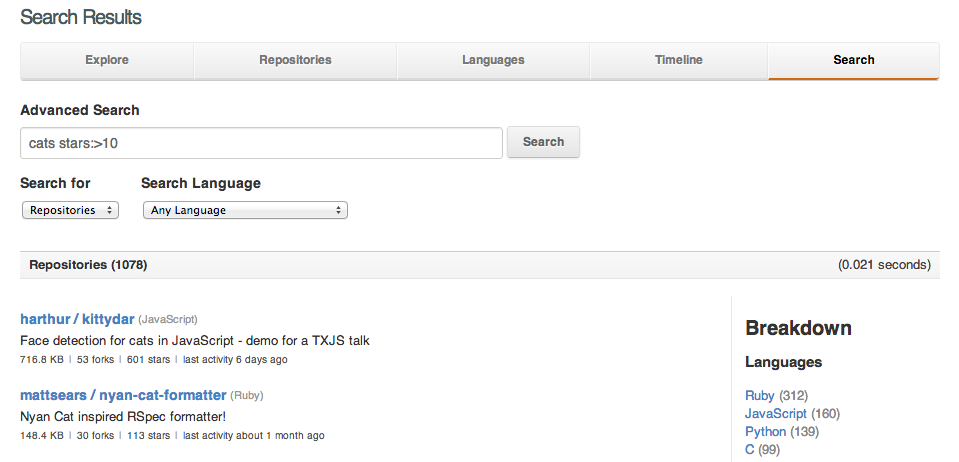This screenshot has height=462, width=959.
Task: Filter results by Python language
Action: [766, 431]
